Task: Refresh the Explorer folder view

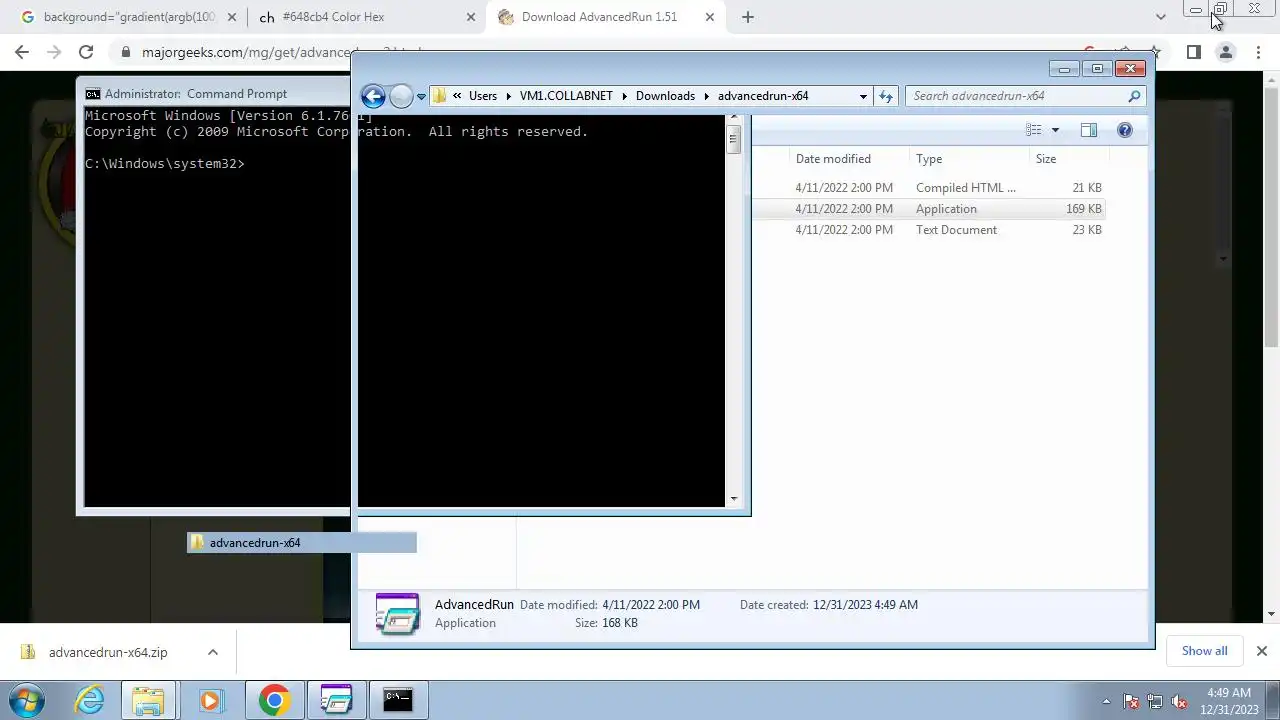Action: tap(885, 96)
